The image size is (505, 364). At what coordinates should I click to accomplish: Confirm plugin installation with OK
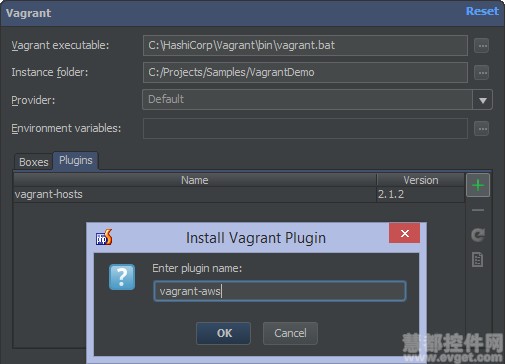223,333
